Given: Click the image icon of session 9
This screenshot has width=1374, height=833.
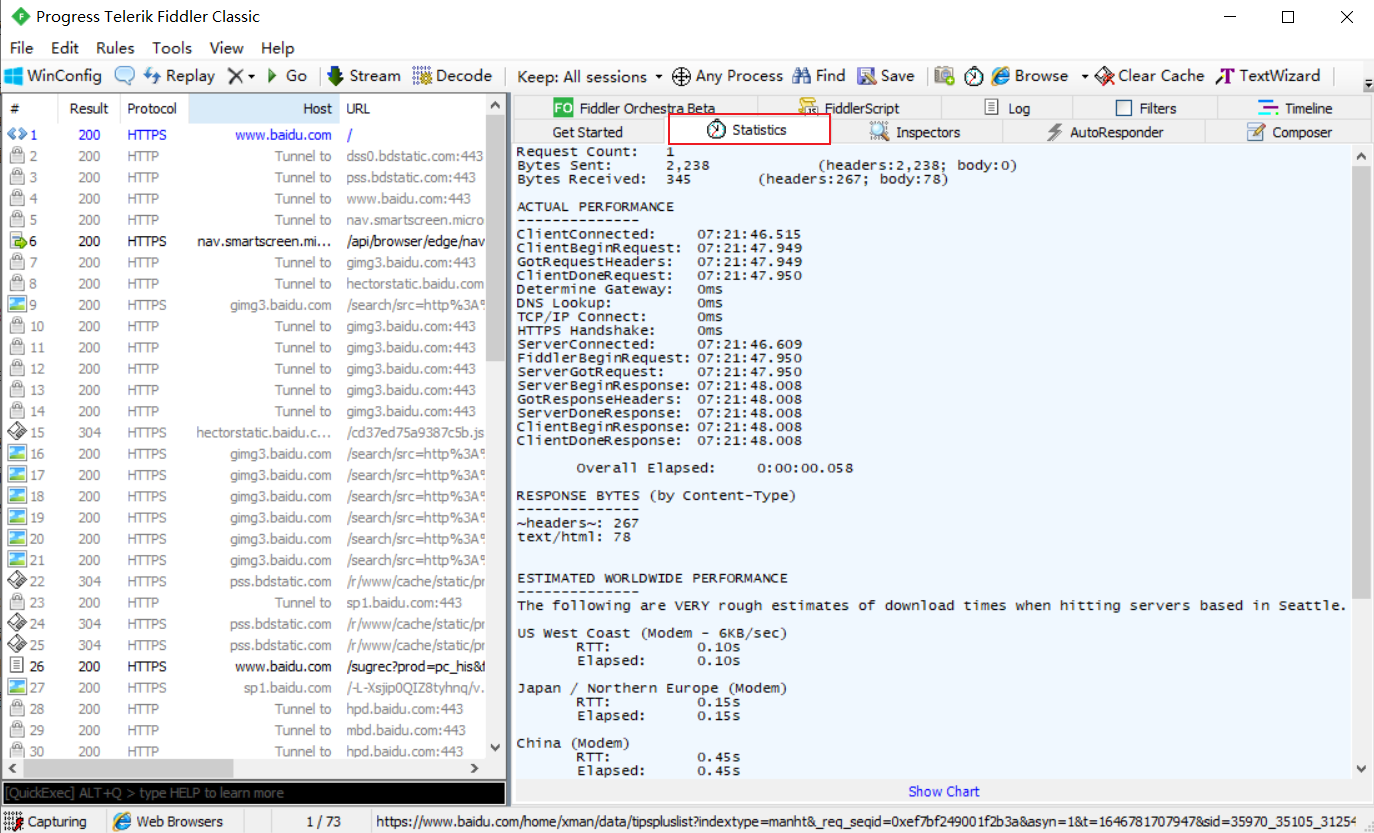Looking at the screenshot, I should tap(17, 305).
